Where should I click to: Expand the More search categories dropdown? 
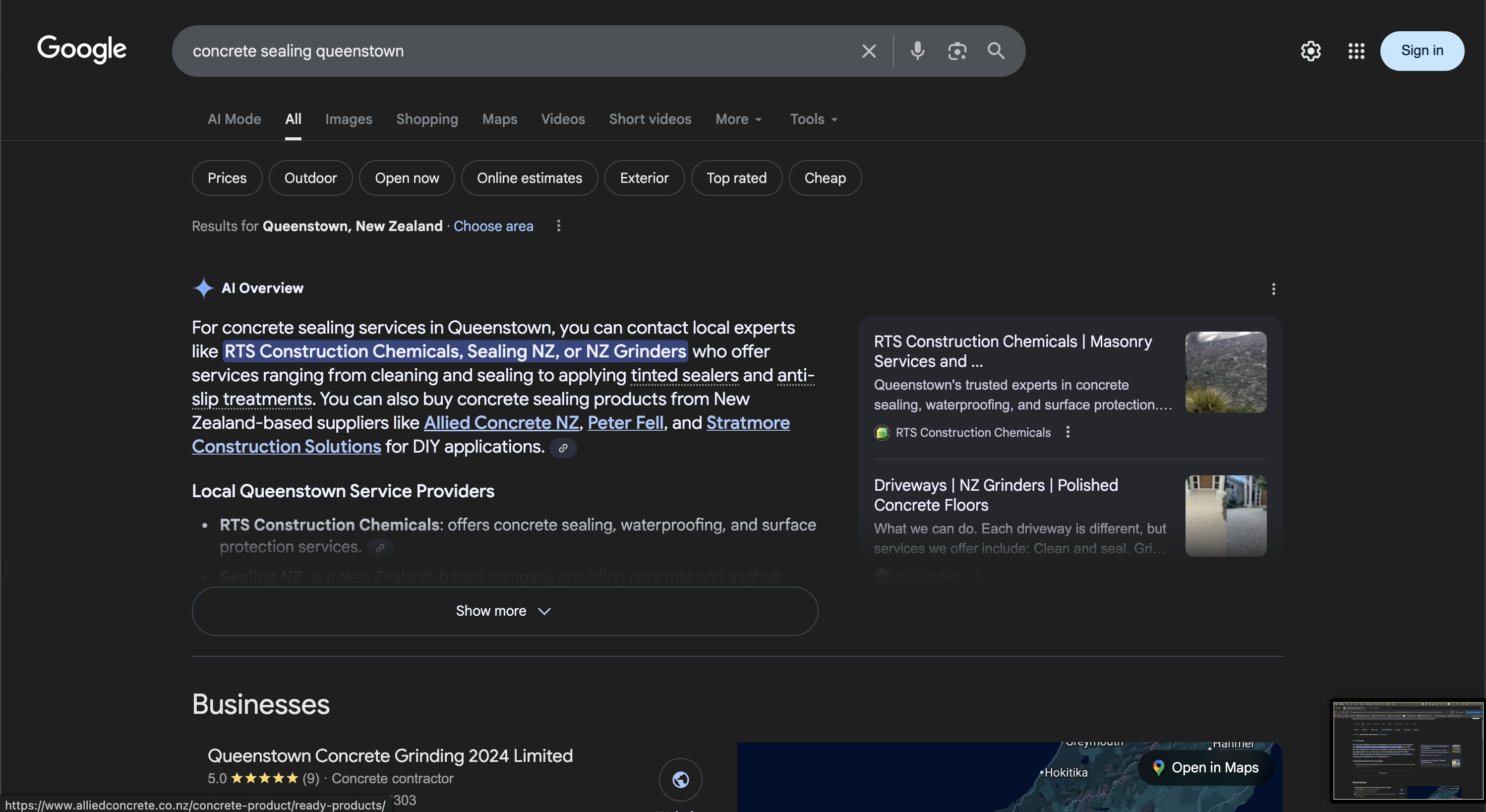point(739,119)
